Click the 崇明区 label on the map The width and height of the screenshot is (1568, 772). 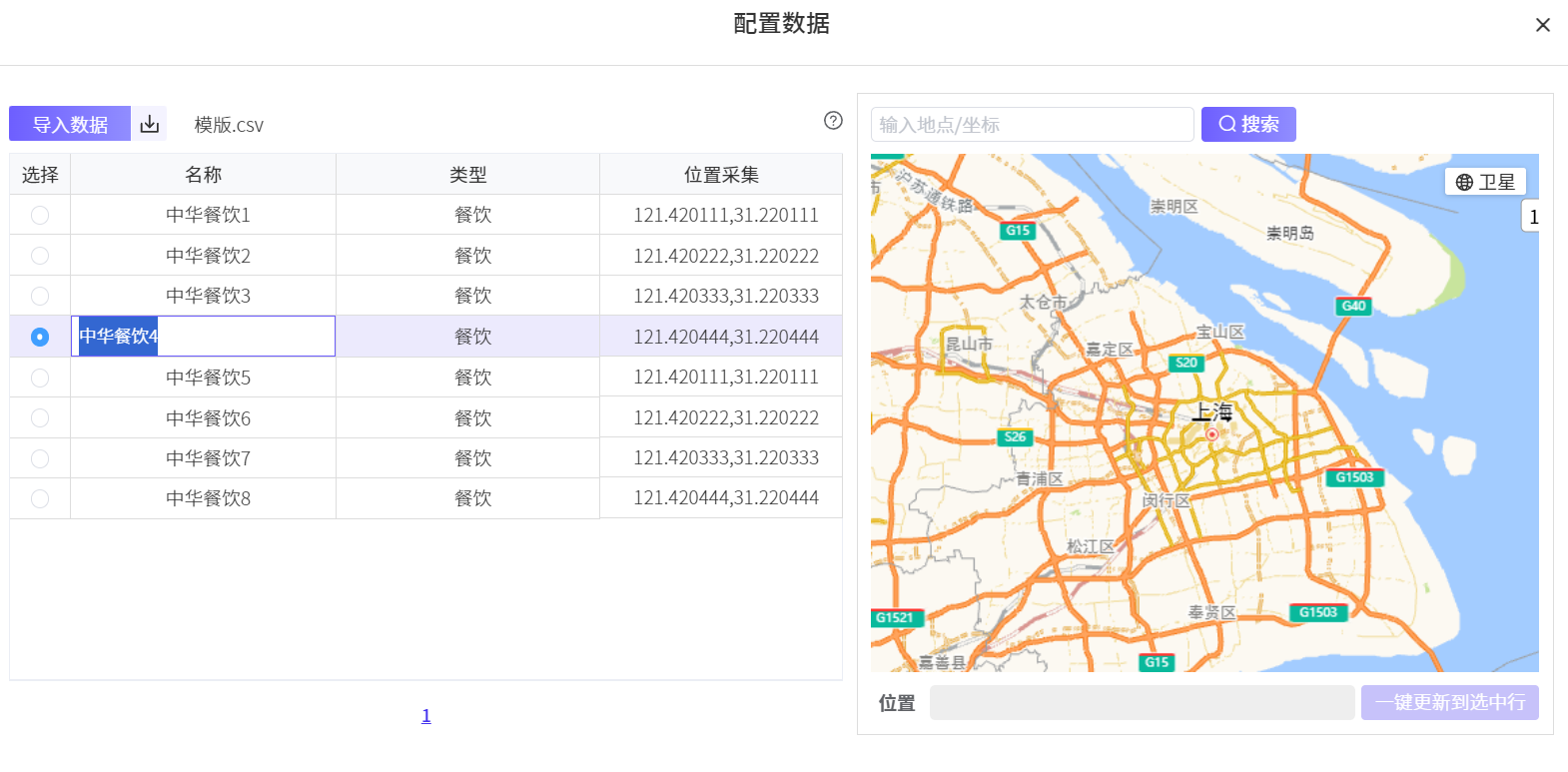coord(1174,206)
